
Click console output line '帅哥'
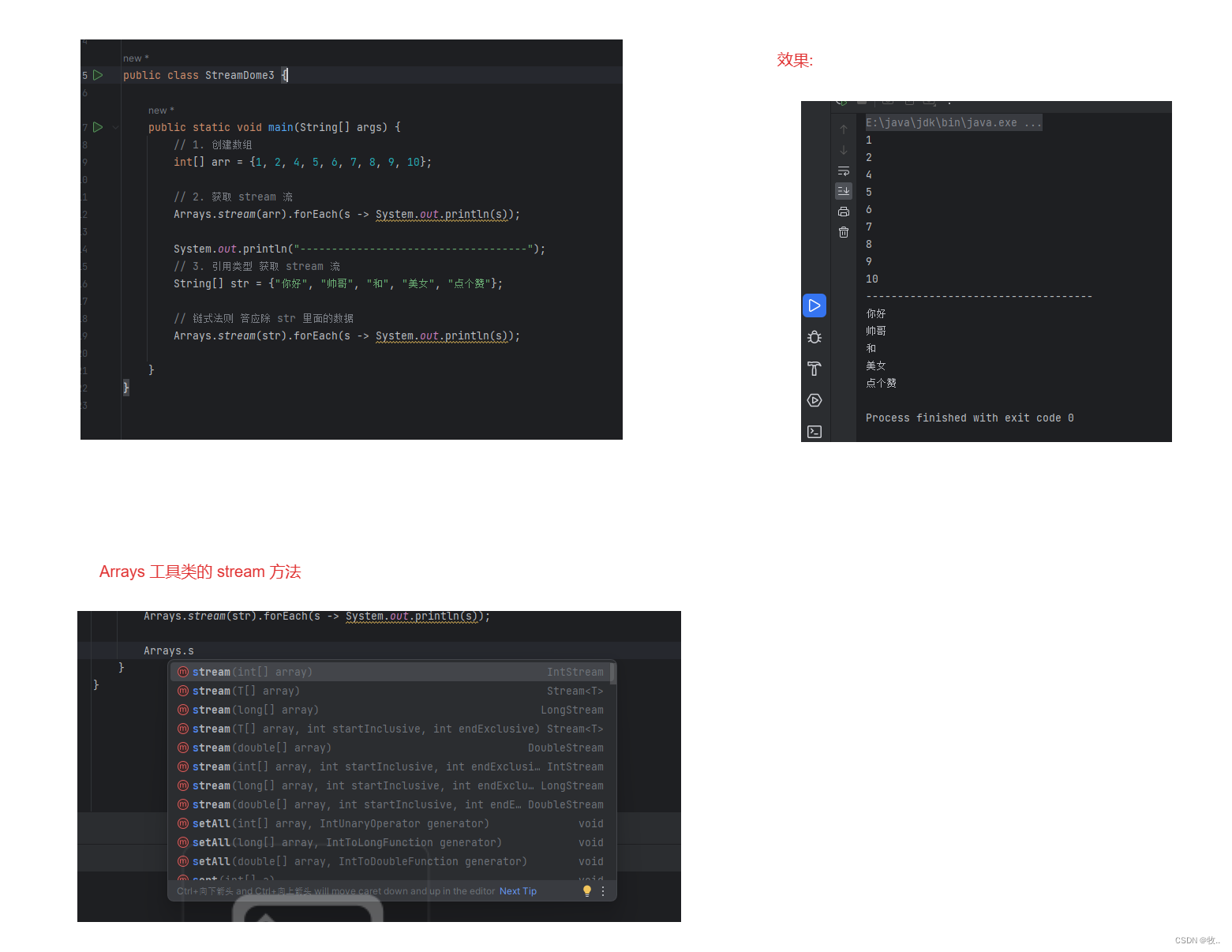tap(876, 331)
